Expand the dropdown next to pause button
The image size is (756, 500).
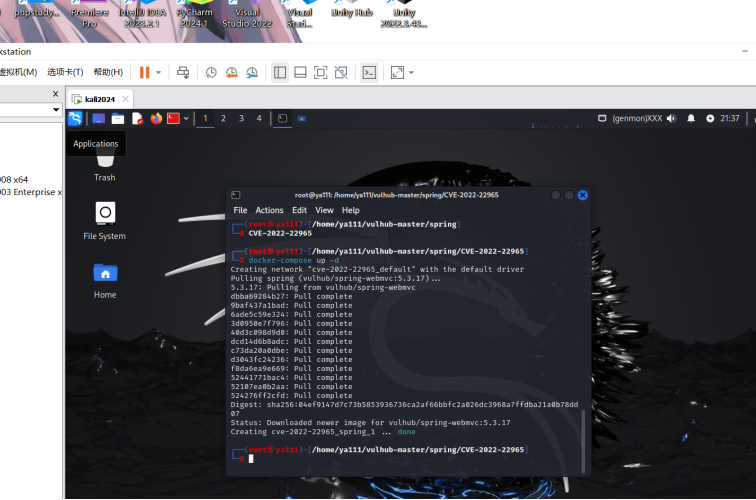coord(159,72)
